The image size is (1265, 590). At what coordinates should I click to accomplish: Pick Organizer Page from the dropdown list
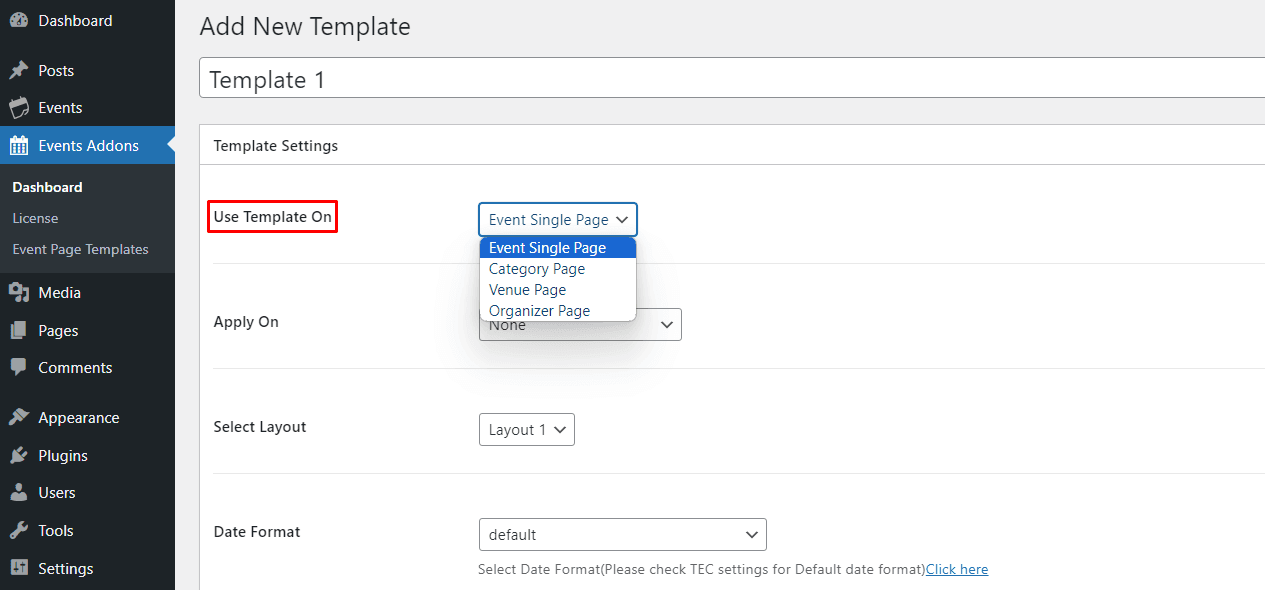[539, 311]
